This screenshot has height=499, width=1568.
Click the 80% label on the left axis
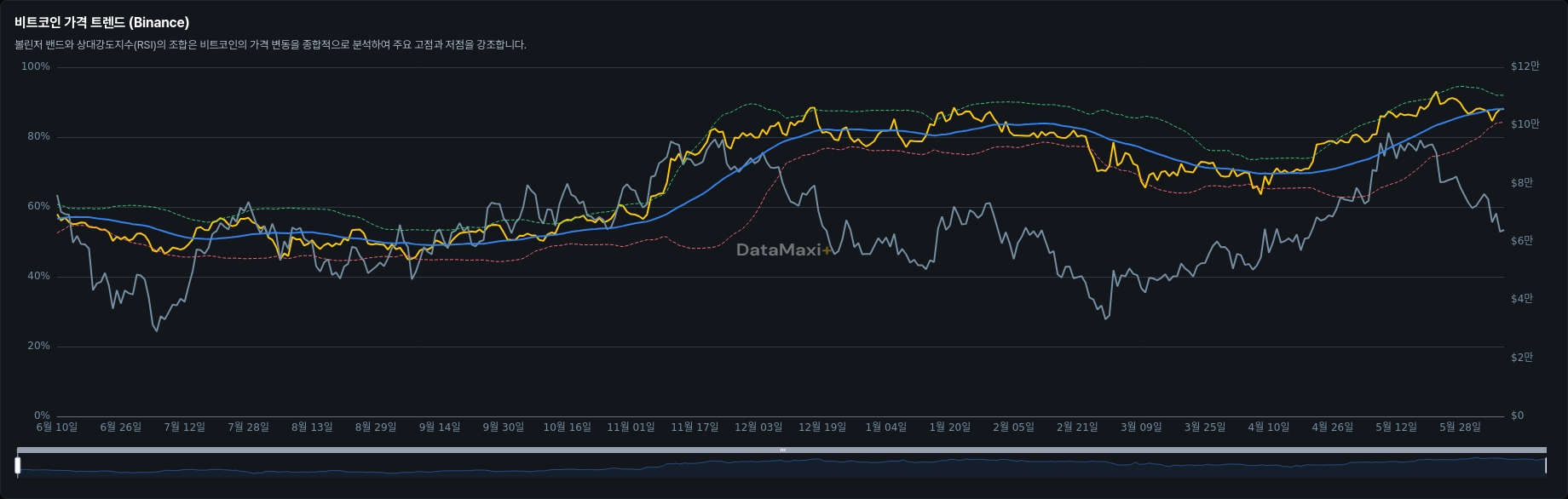pyautogui.click(x=38, y=136)
